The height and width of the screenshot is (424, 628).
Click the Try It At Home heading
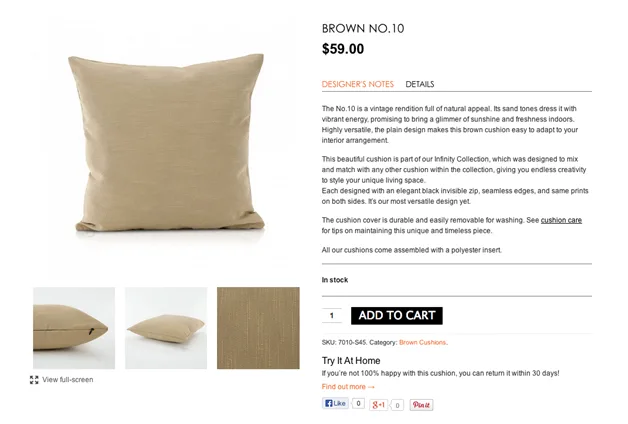[351, 361]
